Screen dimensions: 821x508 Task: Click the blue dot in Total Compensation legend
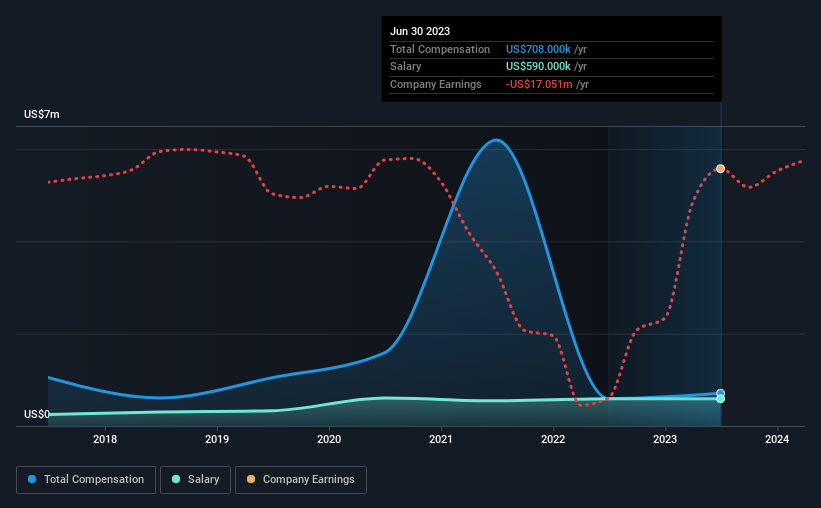(32, 479)
